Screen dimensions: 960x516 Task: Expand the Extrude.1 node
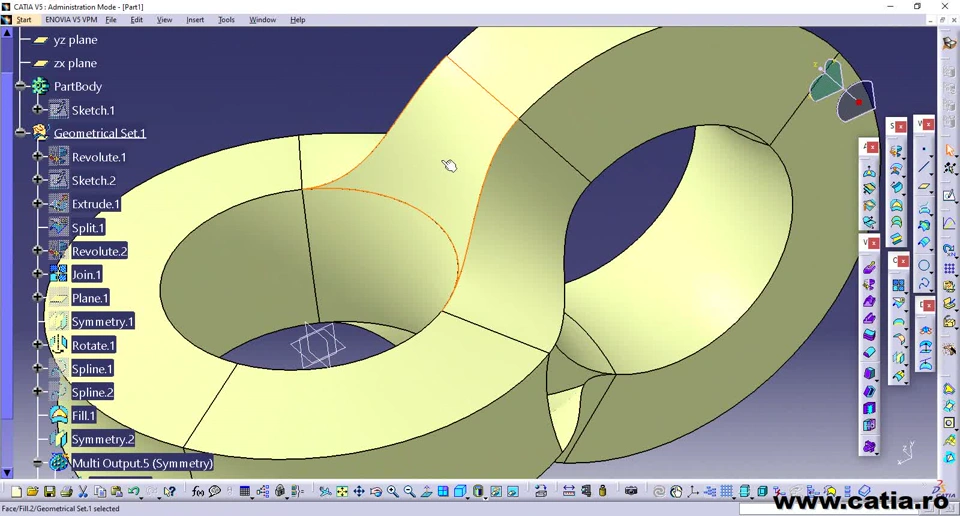pos(38,203)
